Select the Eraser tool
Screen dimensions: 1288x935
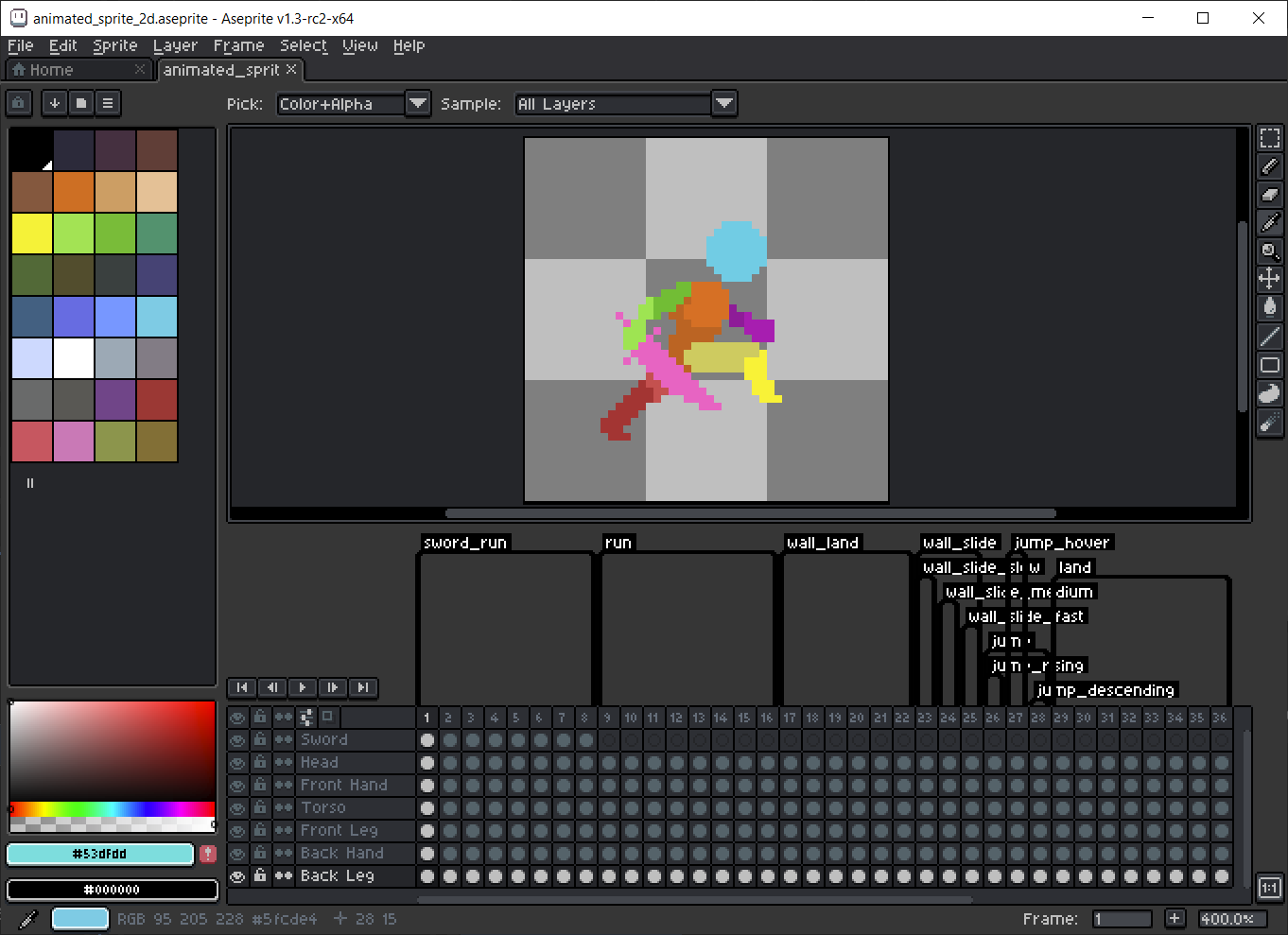point(1269,195)
